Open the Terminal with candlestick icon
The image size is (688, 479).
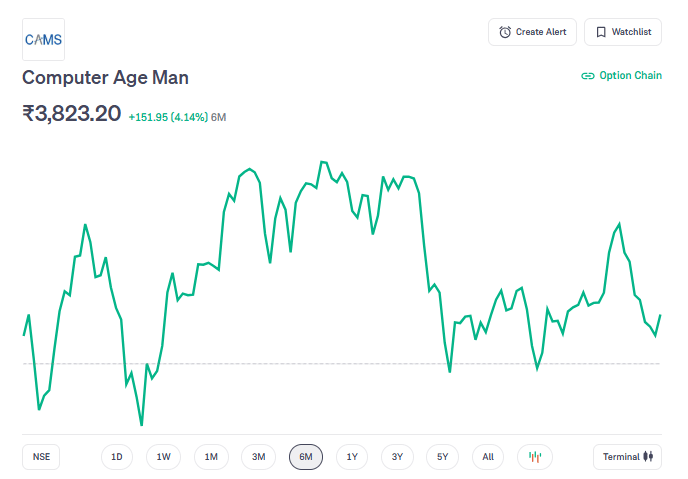[627, 457]
